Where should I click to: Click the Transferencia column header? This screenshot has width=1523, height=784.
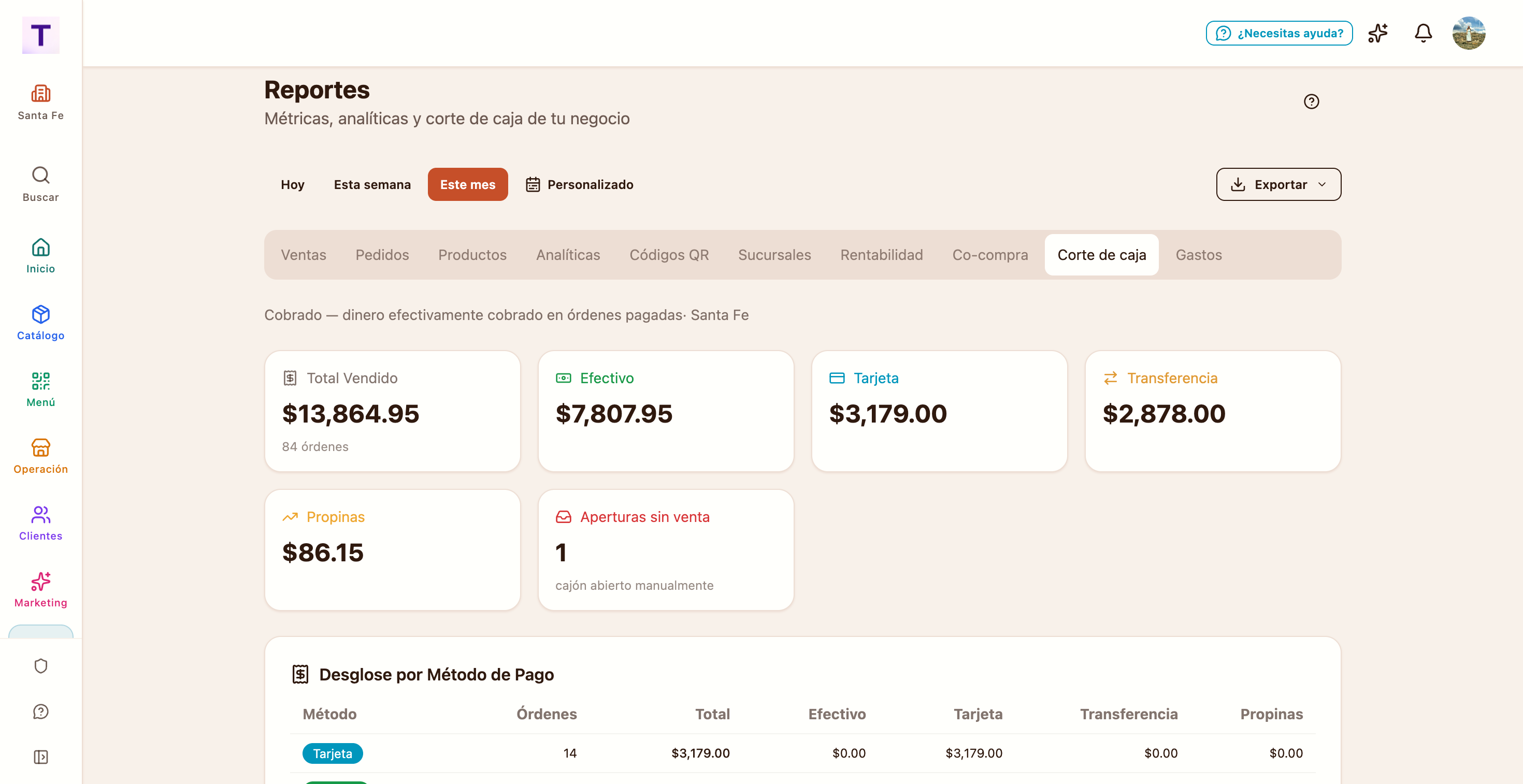coord(1129,714)
